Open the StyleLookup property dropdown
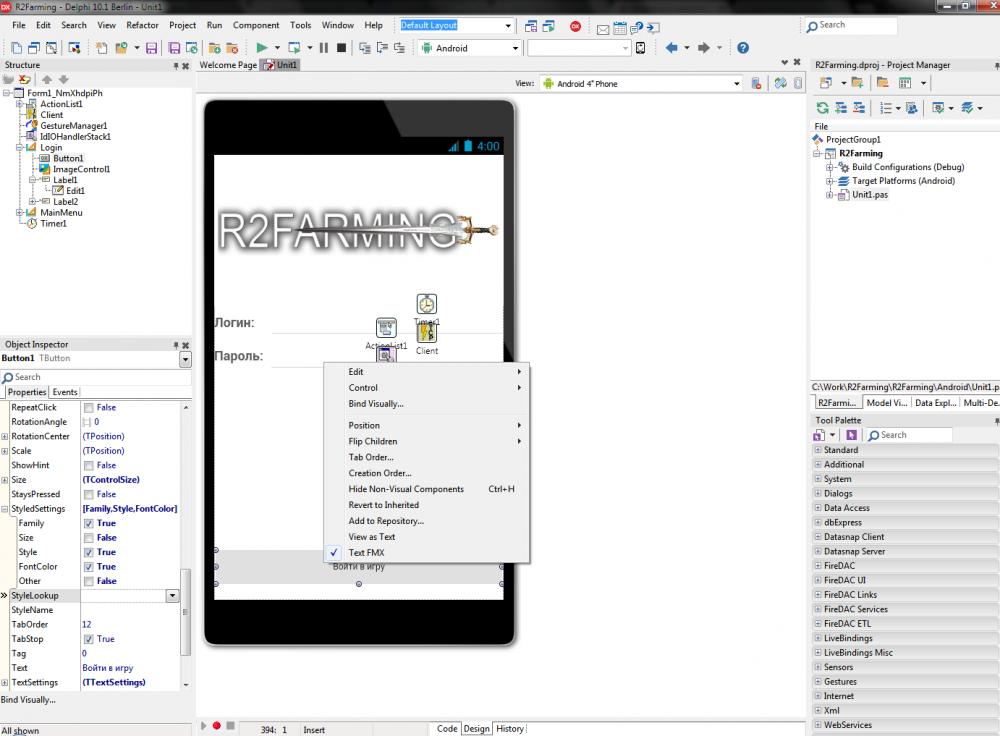 tap(172, 596)
